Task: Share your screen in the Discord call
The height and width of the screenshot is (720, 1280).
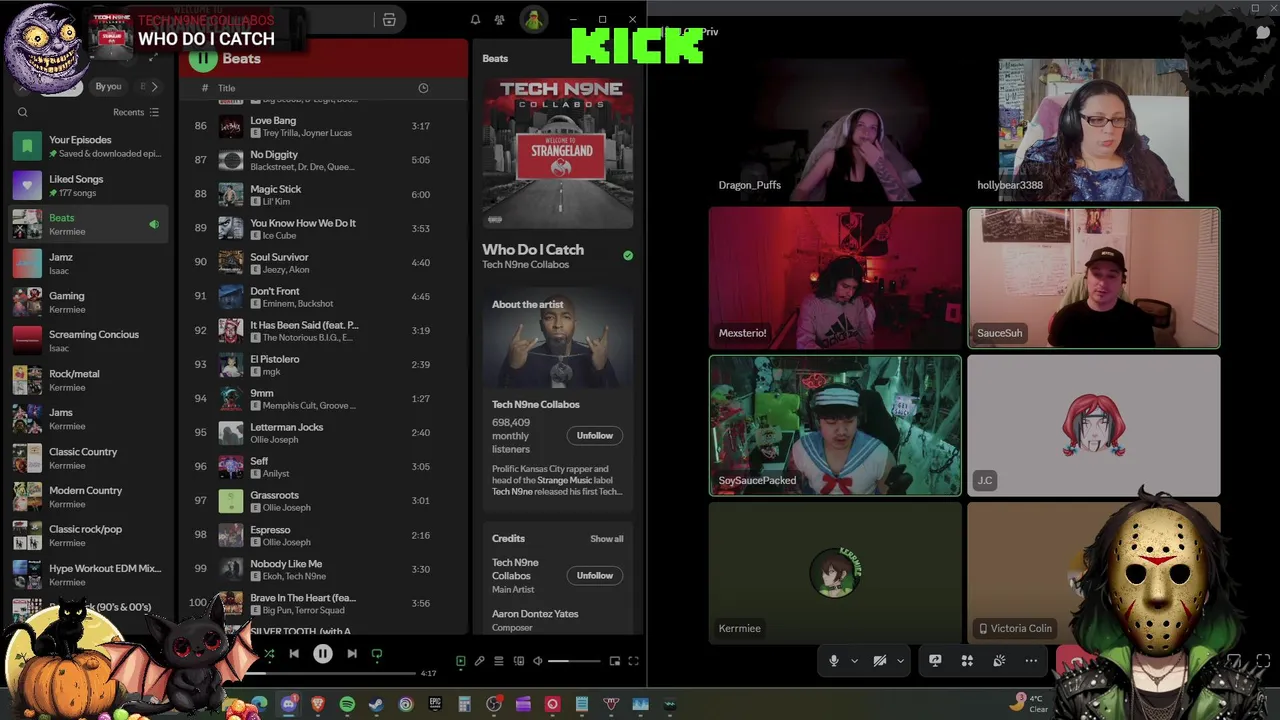Action: click(x=935, y=661)
